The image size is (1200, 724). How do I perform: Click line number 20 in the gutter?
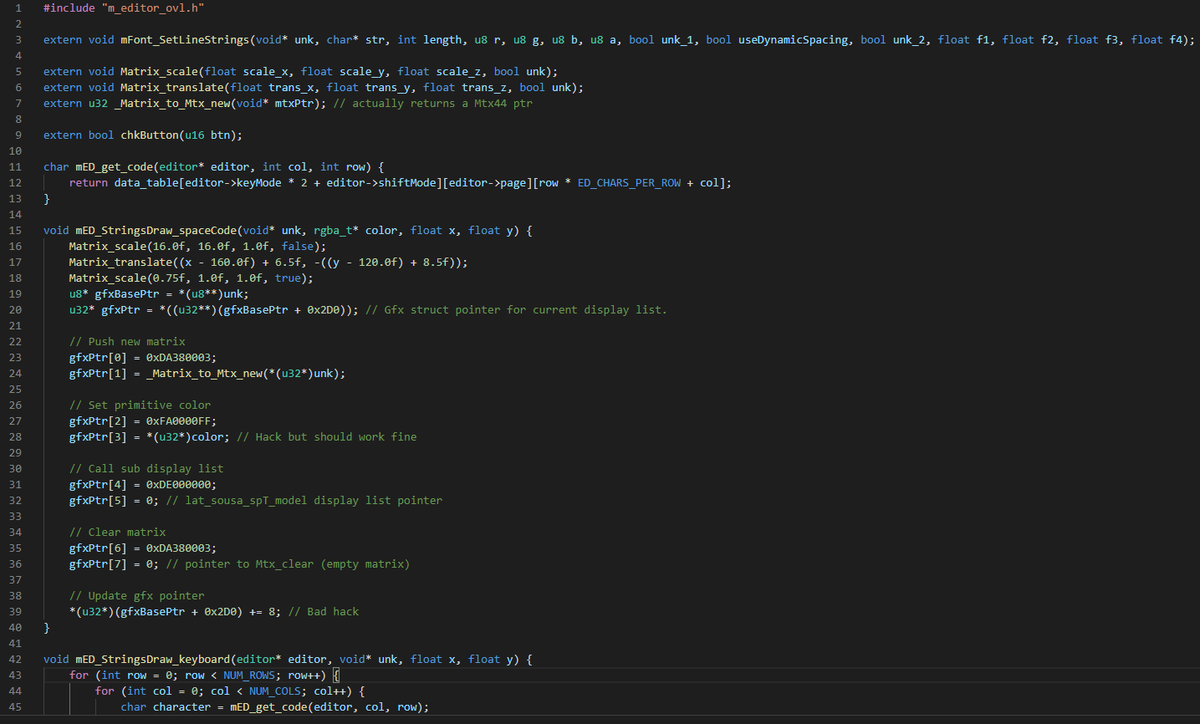[x=17, y=310]
